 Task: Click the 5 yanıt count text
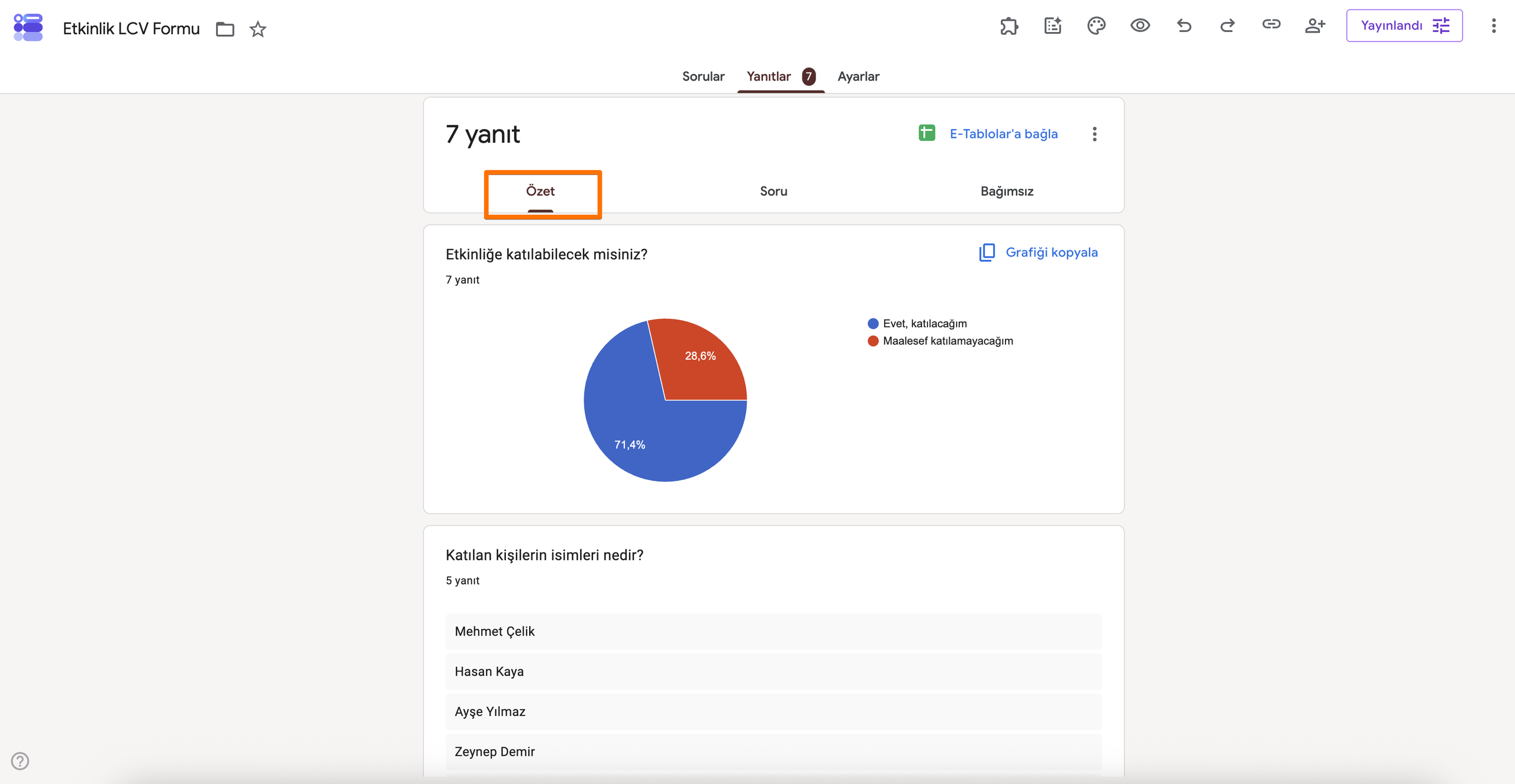tap(463, 580)
